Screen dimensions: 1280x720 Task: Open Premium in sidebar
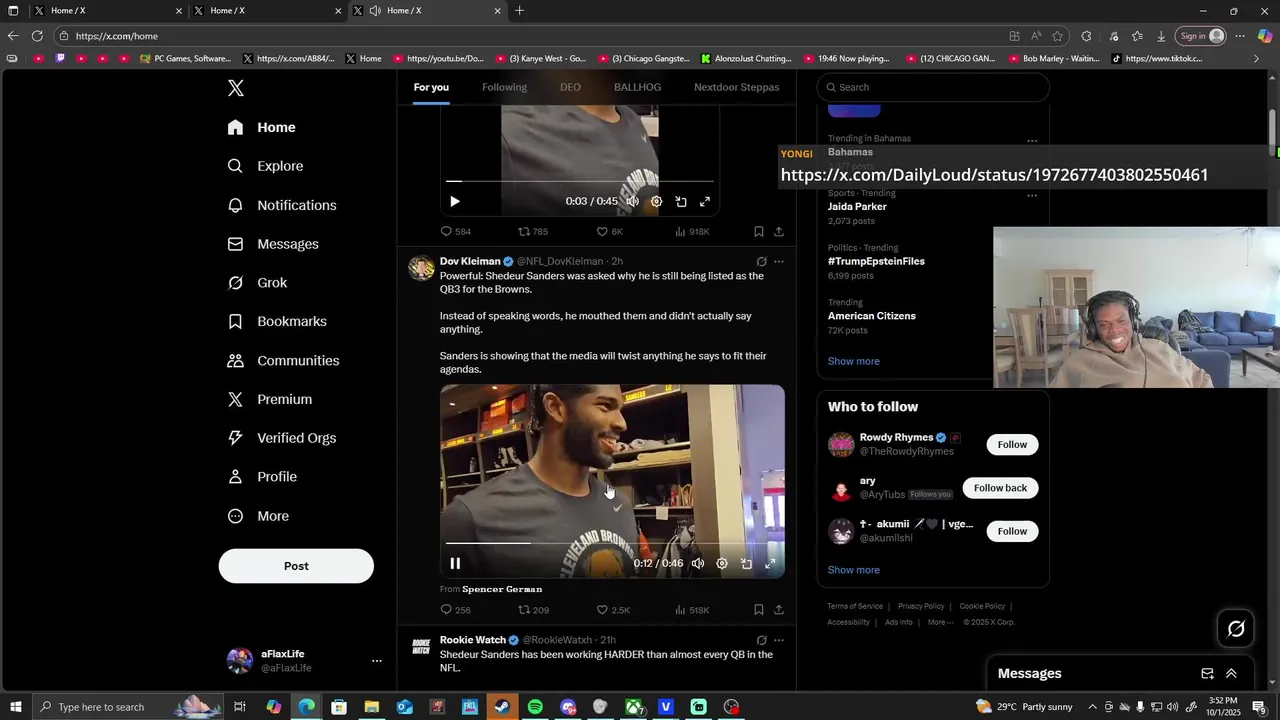point(270,399)
